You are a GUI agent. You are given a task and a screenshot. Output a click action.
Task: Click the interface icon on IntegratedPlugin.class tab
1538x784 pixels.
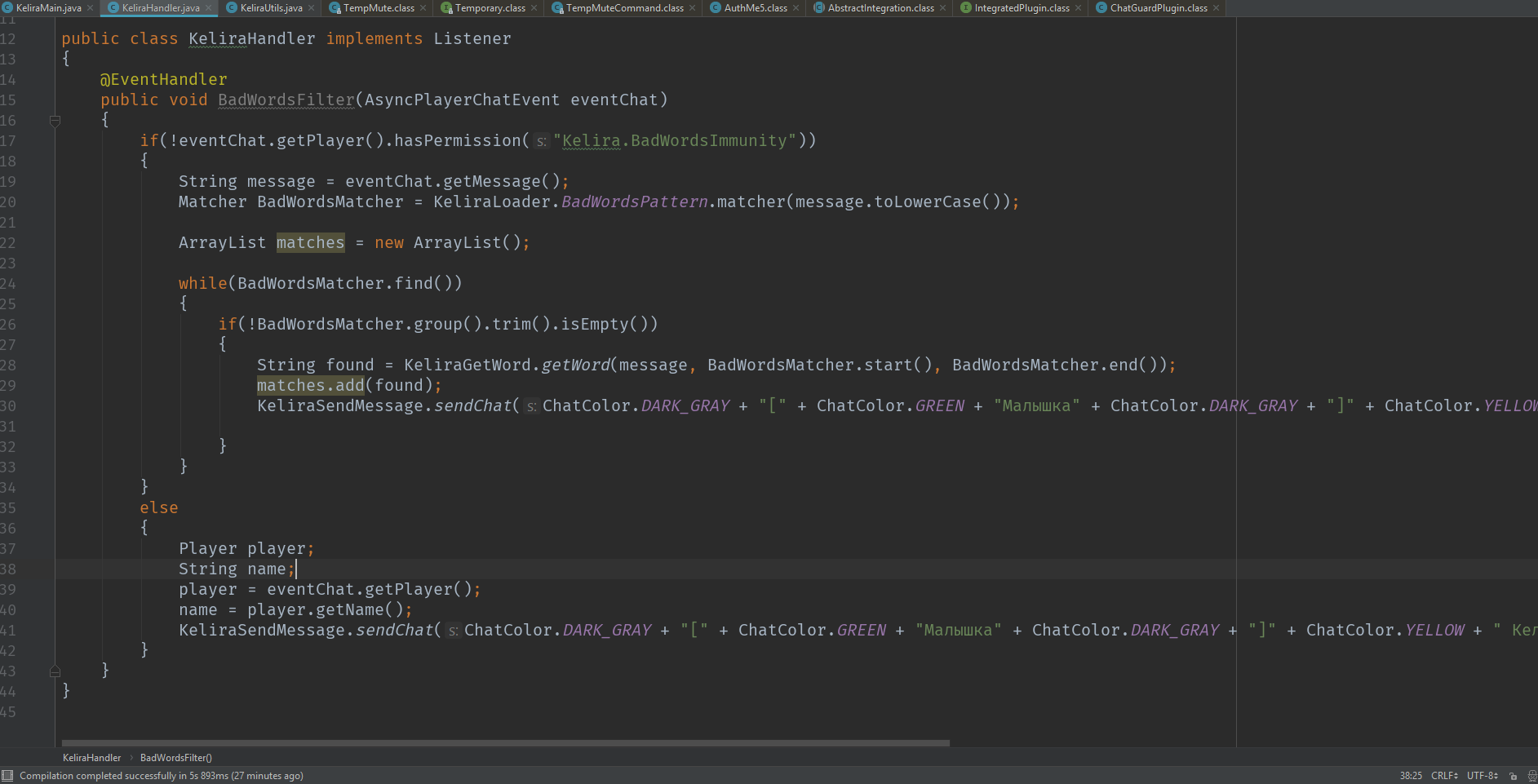click(966, 8)
